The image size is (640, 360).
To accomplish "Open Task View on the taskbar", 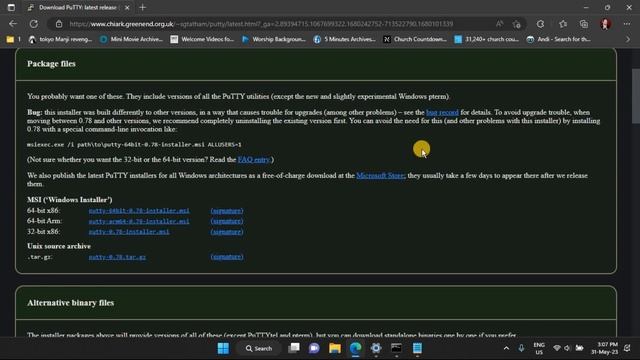I will pyautogui.click(x=294, y=348).
